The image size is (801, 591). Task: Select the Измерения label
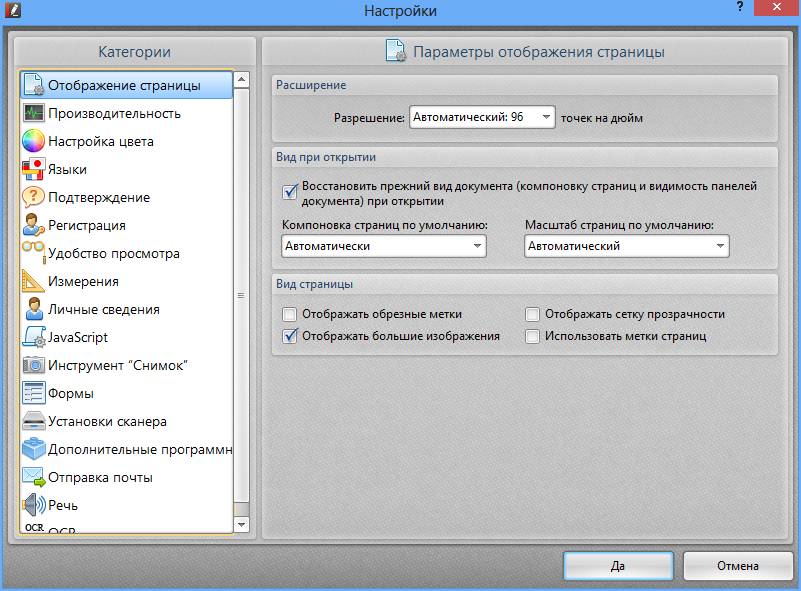coord(83,281)
